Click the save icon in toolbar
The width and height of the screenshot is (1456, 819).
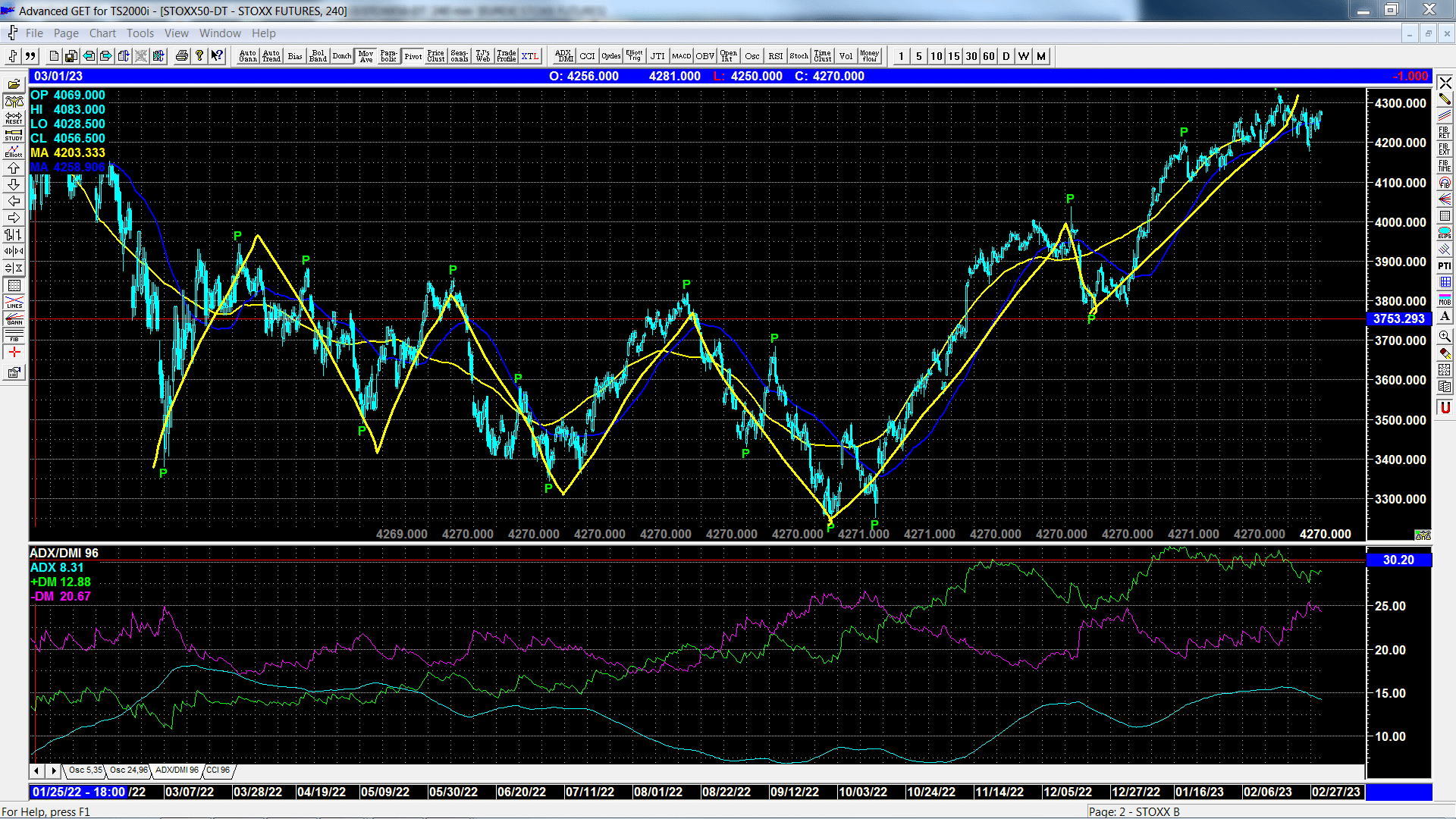(71, 56)
